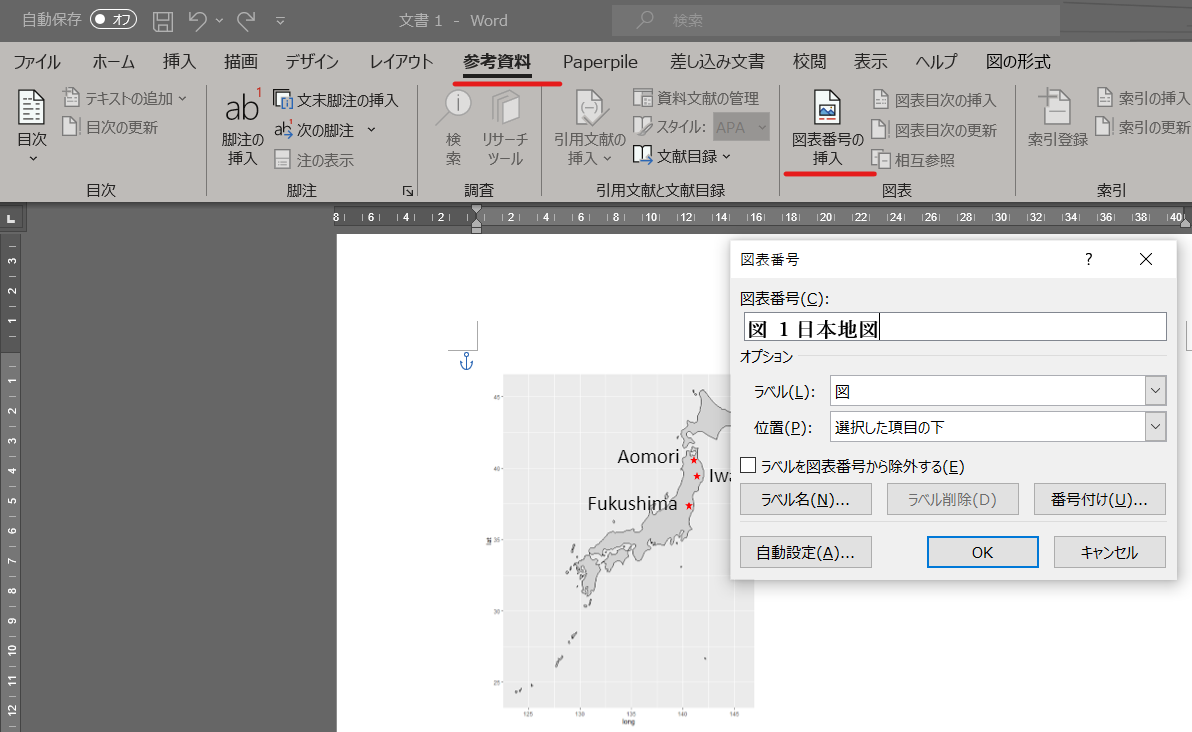The width and height of the screenshot is (1192, 732).
Task: Switch to the 挿入 ribbon tab
Action: tap(179, 62)
